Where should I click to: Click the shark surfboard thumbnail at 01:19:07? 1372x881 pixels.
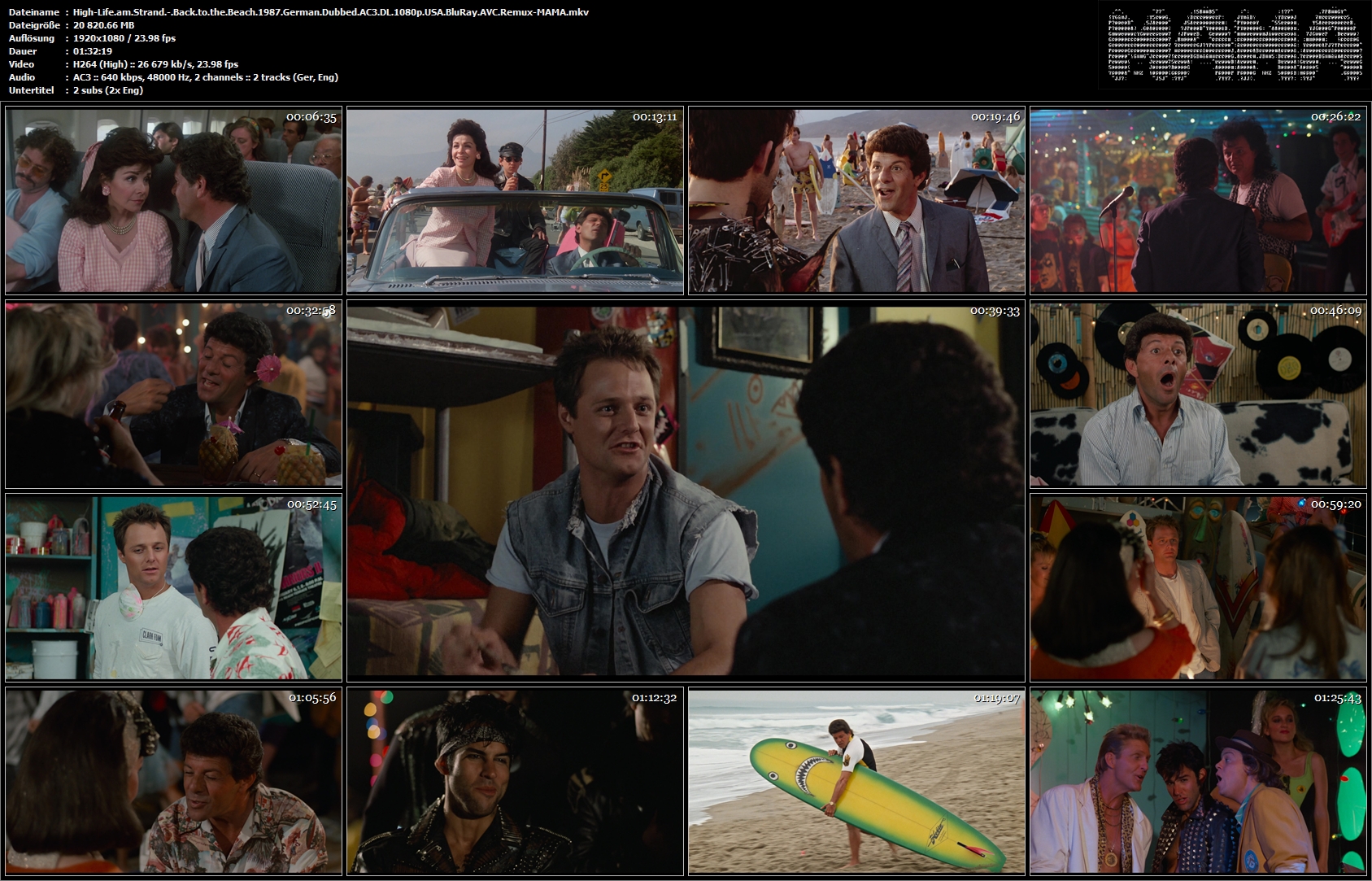[x=856, y=781]
